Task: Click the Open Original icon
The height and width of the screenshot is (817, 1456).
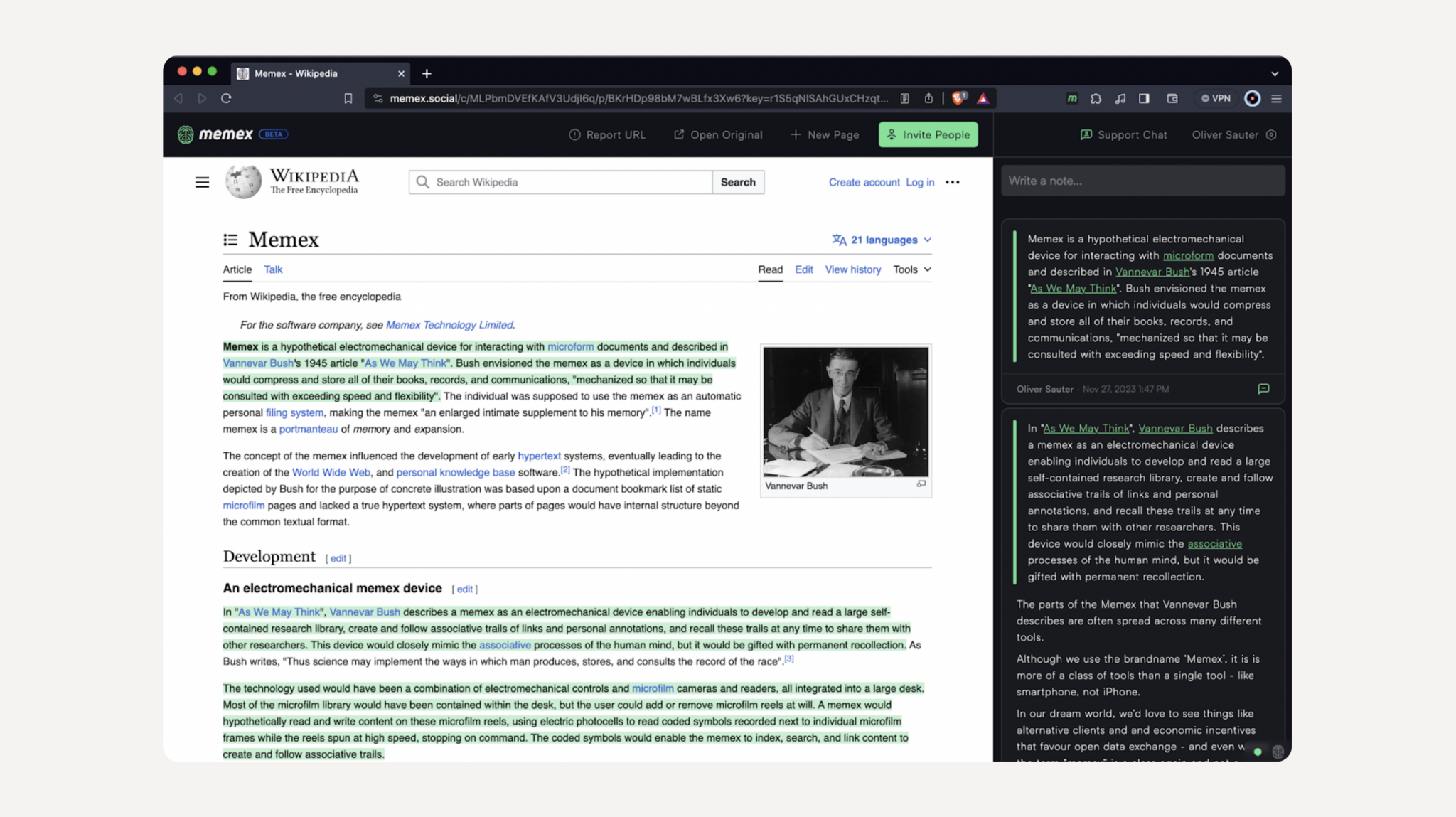Action: point(679,134)
